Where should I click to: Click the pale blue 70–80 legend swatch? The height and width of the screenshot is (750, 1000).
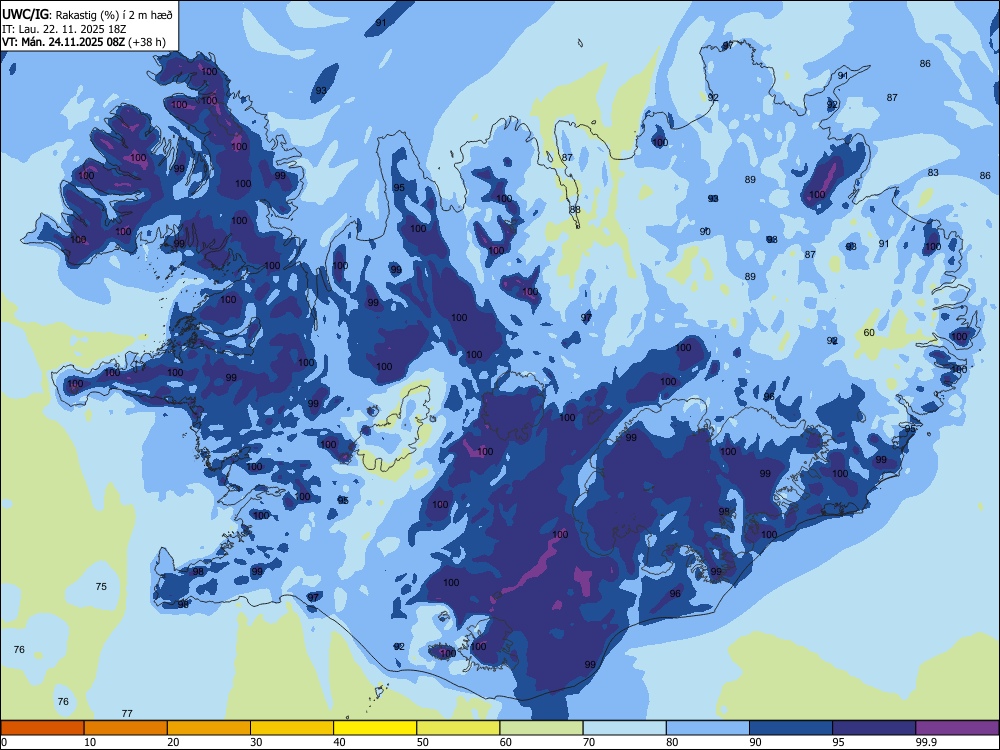pos(624,728)
